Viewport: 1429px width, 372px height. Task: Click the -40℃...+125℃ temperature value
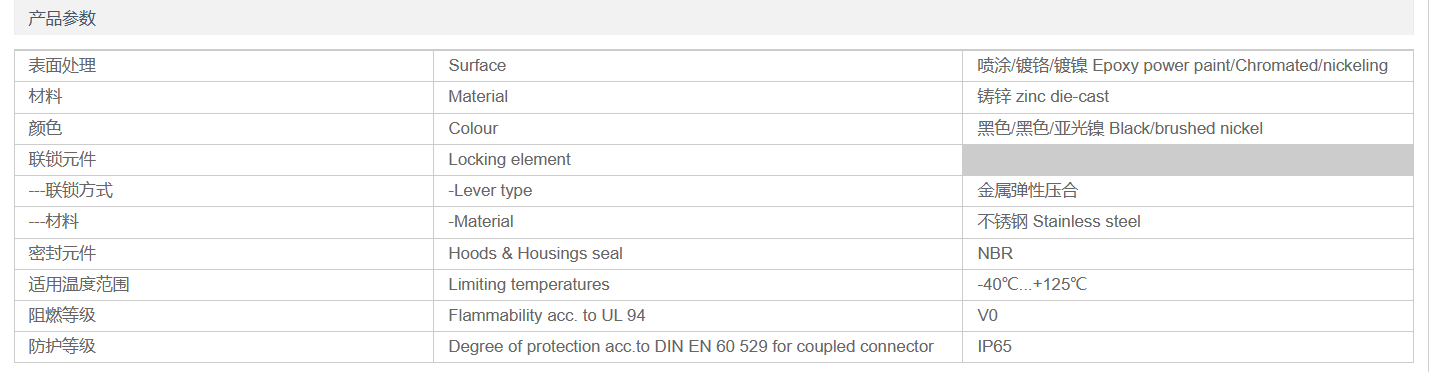1032,284
